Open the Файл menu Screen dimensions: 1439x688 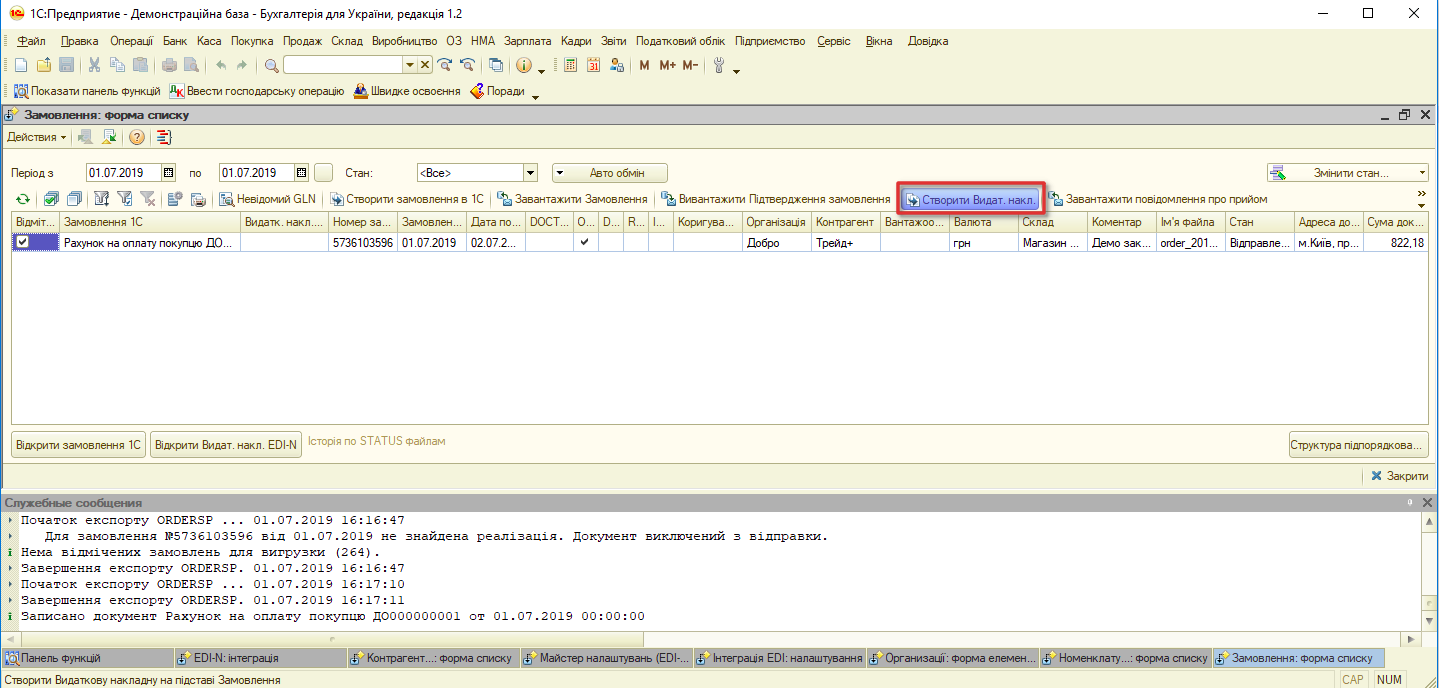click(x=31, y=41)
